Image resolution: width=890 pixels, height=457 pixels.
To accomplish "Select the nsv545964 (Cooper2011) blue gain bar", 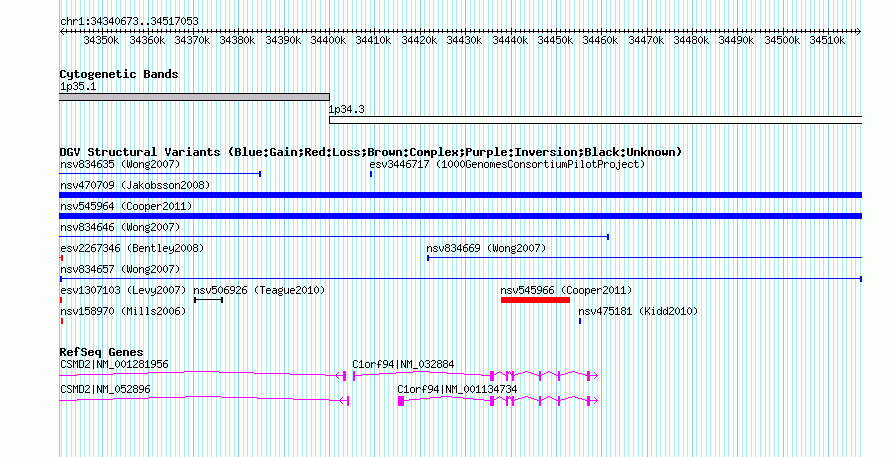I will [x=461, y=216].
